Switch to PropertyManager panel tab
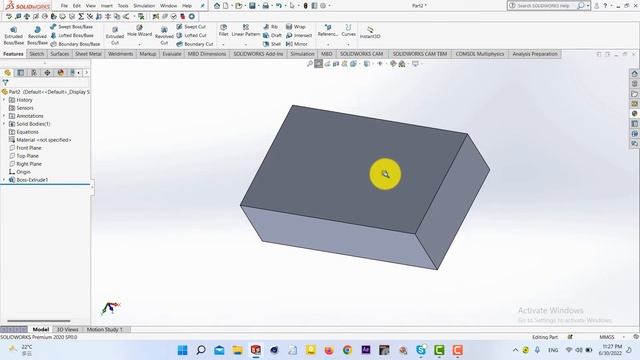 pyautogui.click(x=20, y=73)
